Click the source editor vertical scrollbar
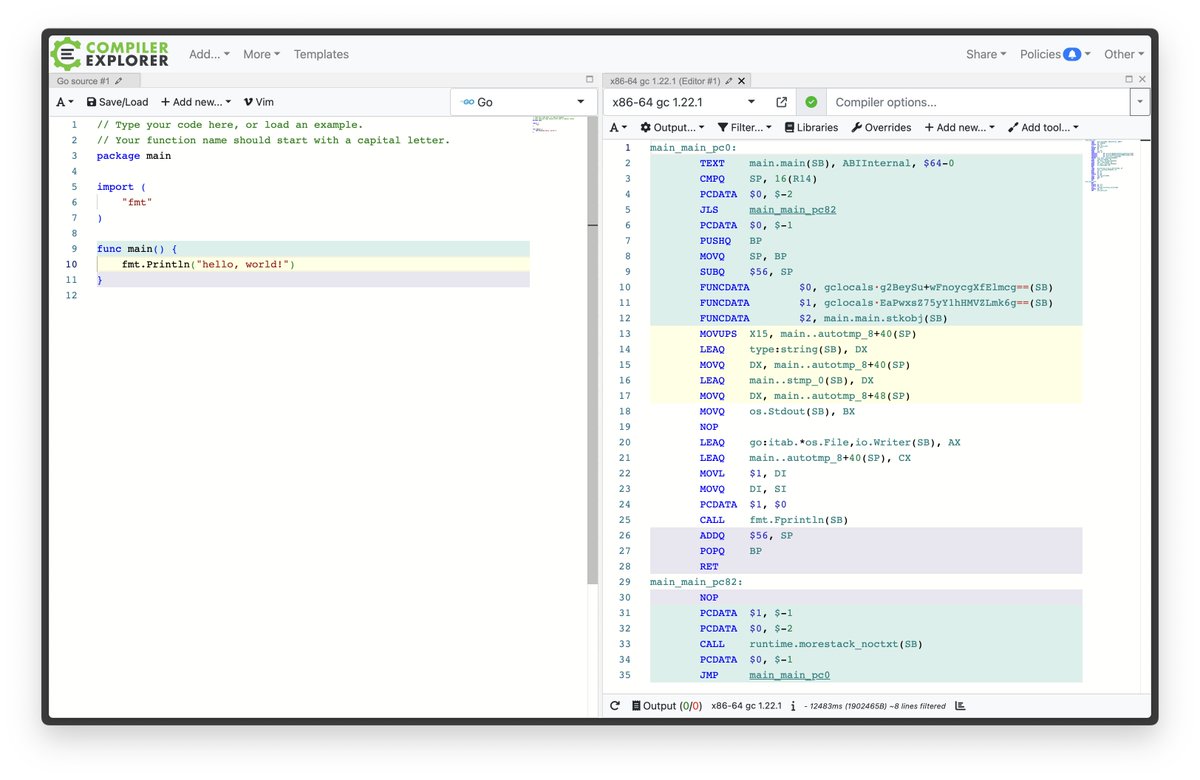1200x780 pixels. click(x=592, y=350)
